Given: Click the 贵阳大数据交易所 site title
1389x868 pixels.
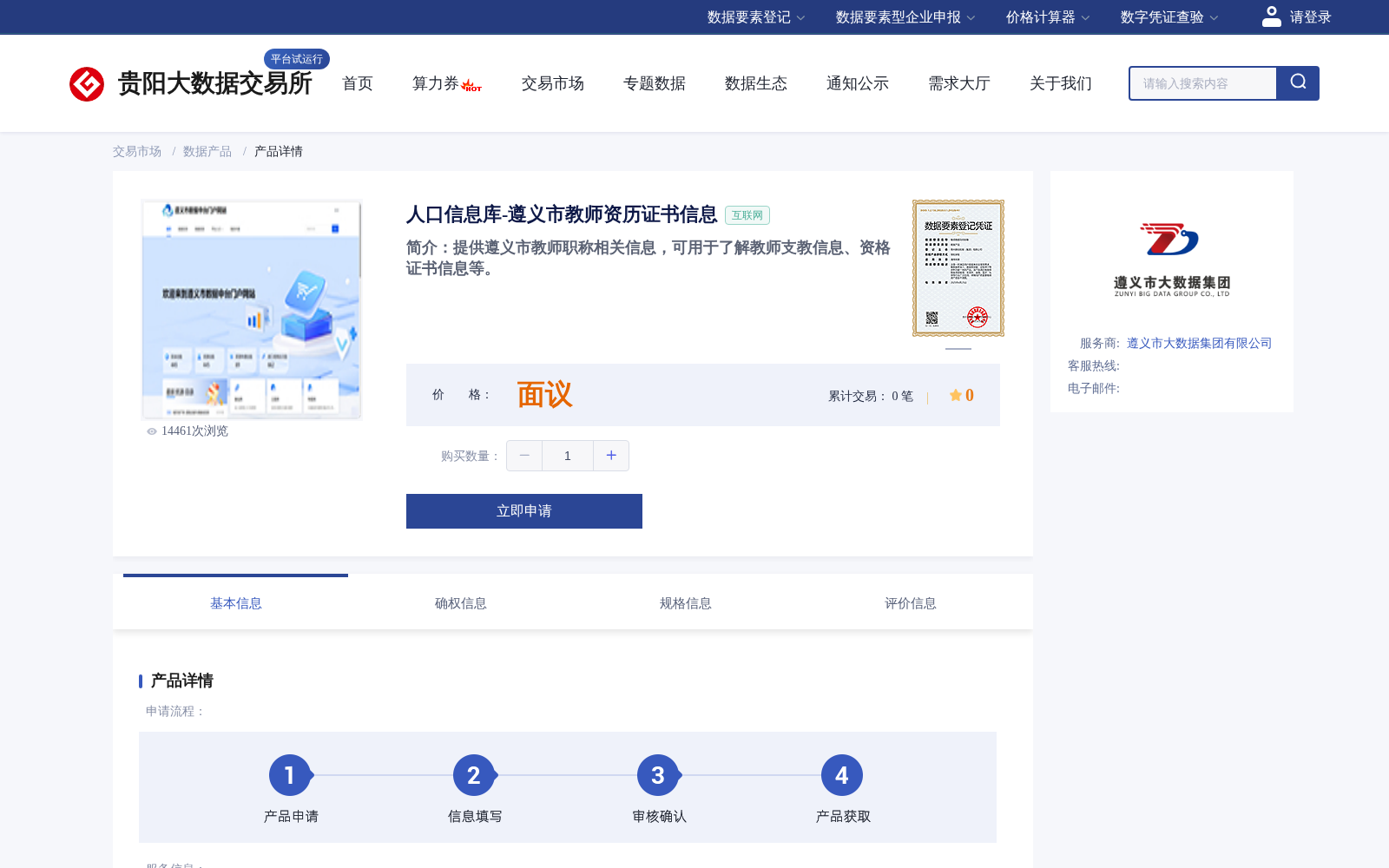Looking at the screenshot, I should tap(215, 83).
